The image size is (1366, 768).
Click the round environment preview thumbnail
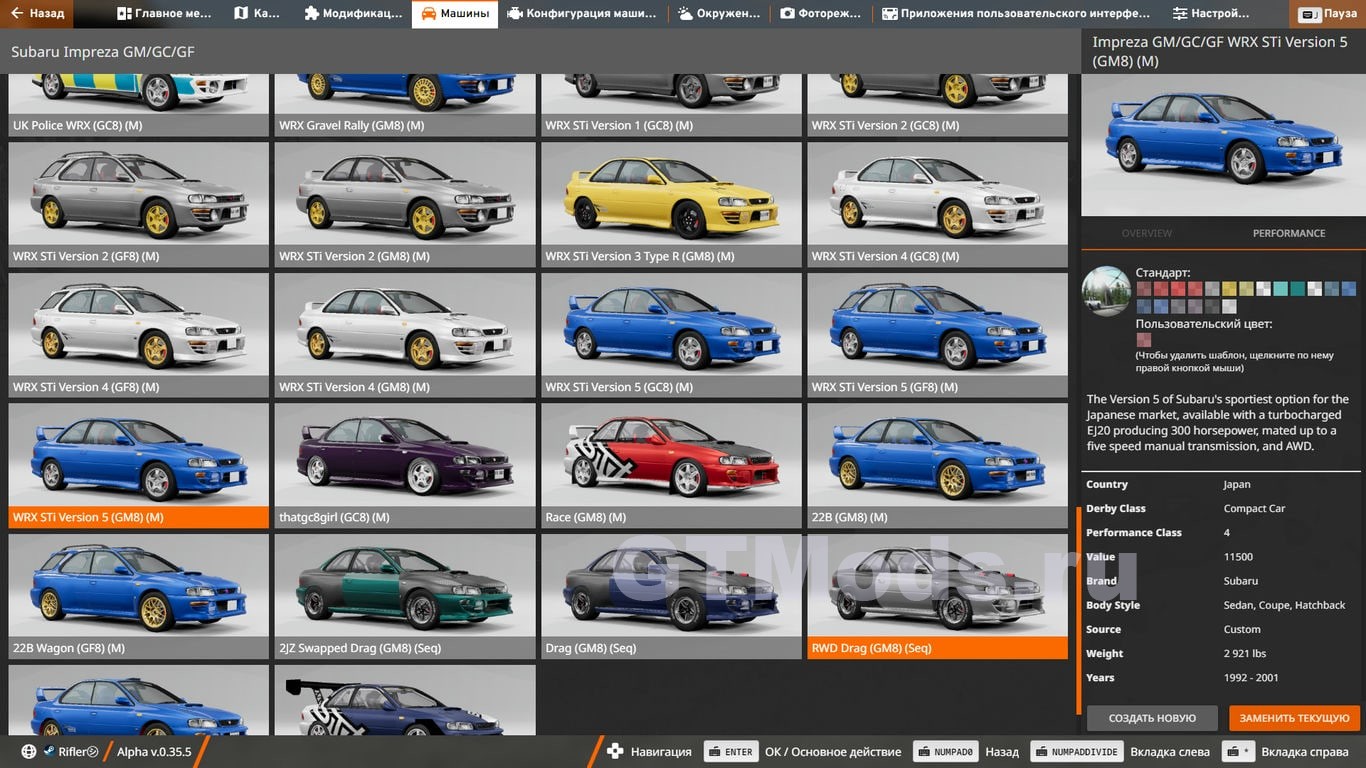click(1106, 291)
